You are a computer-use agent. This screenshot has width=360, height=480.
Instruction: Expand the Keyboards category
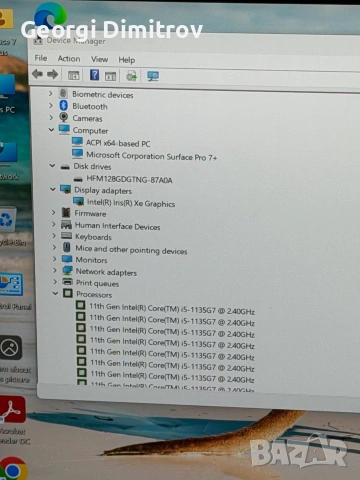pos(54,236)
